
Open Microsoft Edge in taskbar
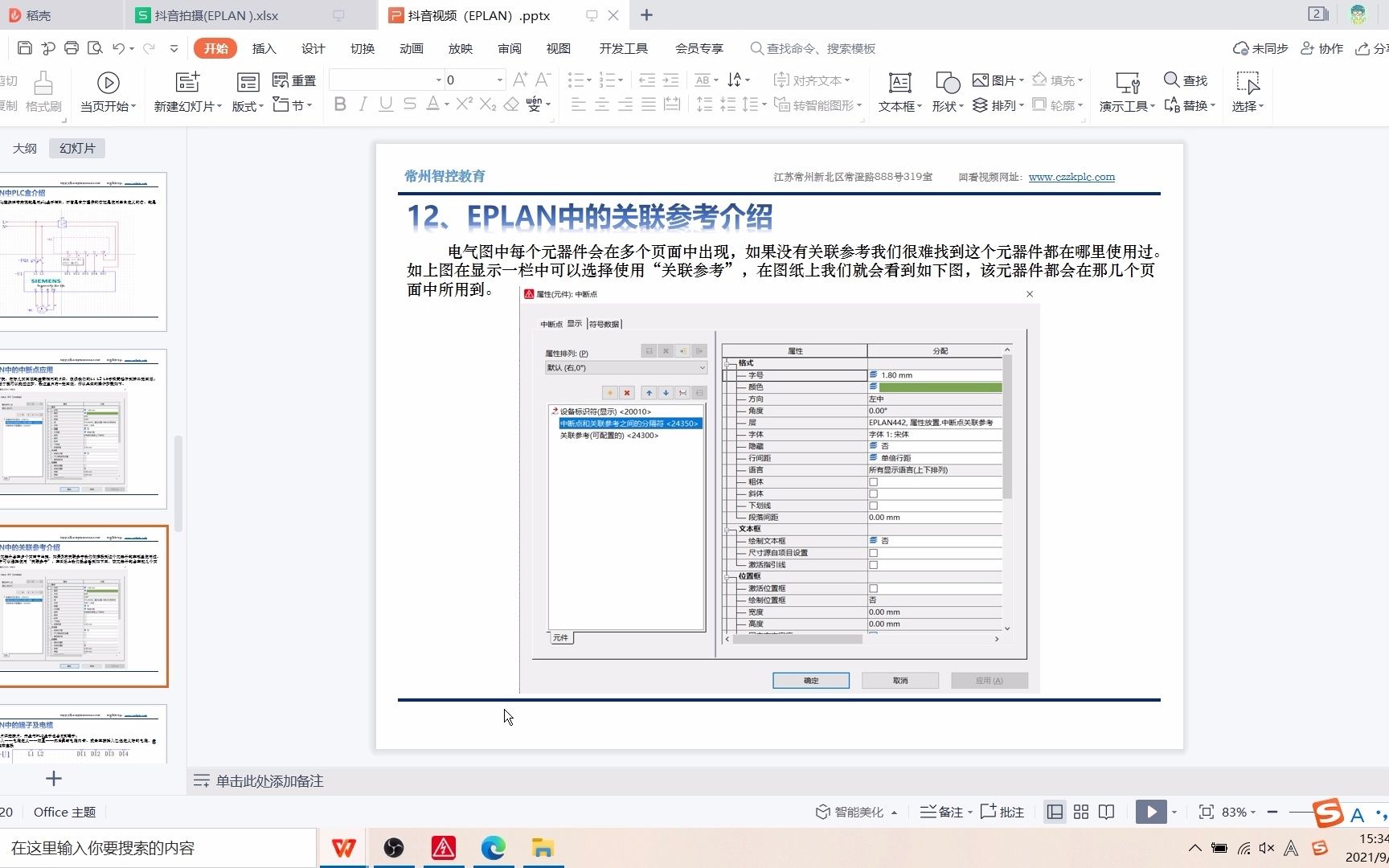pos(494,848)
